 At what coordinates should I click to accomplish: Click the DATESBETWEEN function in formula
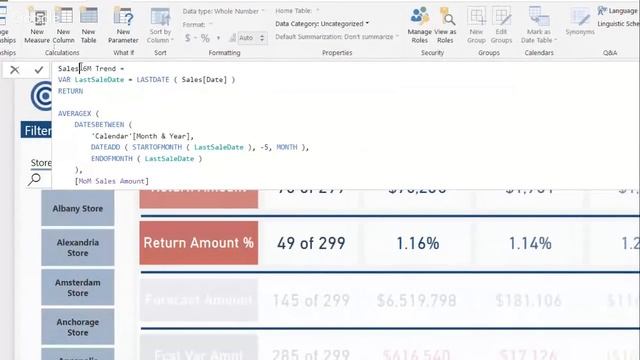(x=99, y=124)
